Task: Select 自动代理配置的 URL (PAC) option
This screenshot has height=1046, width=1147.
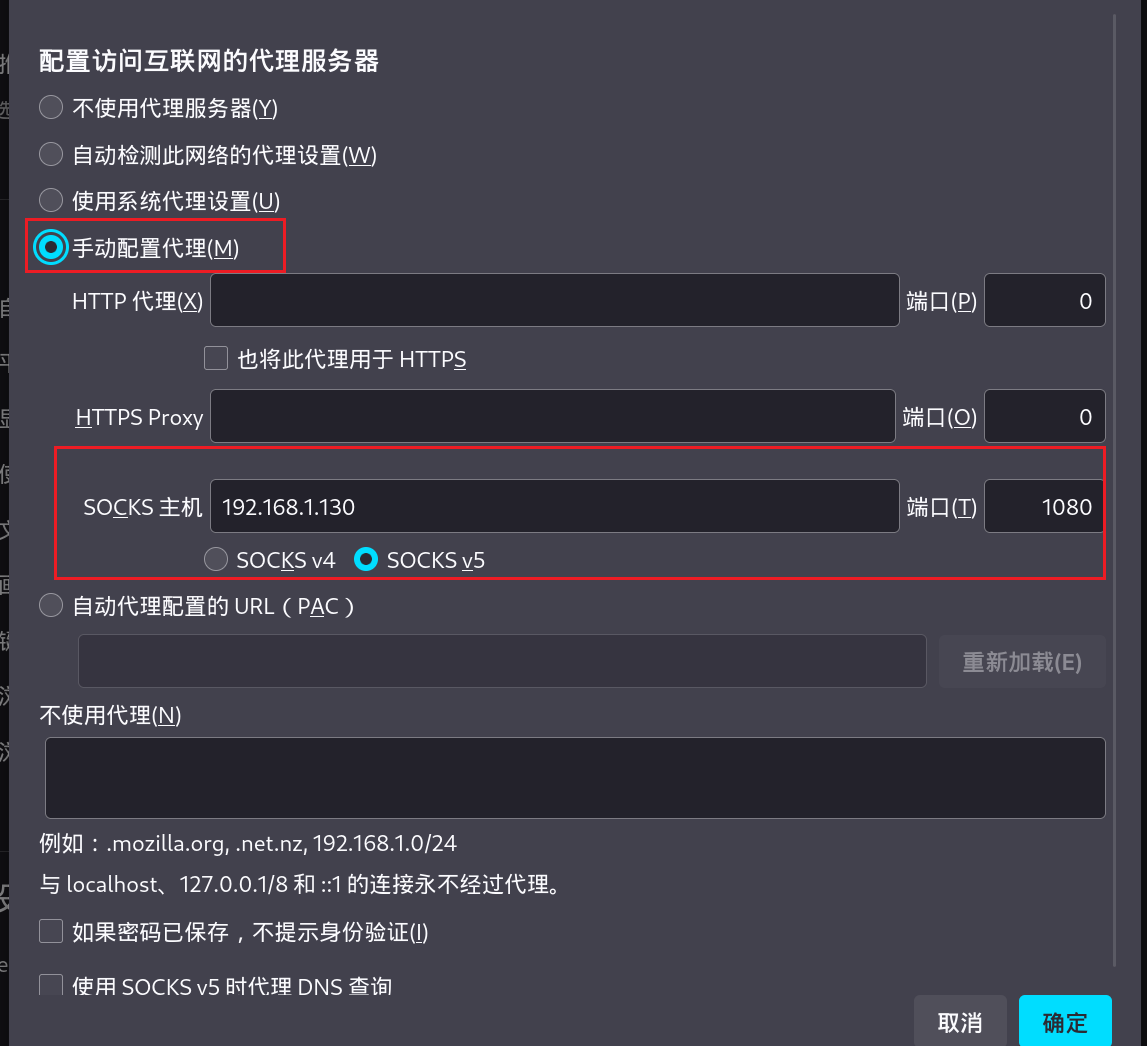Action: [x=51, y=606]
